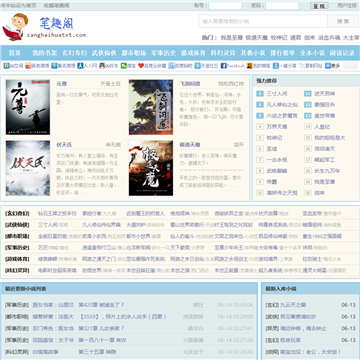Viewport: 360px width, 360px height.
Task: Click the 元尊 title link
Action: (x=61, y=83)
